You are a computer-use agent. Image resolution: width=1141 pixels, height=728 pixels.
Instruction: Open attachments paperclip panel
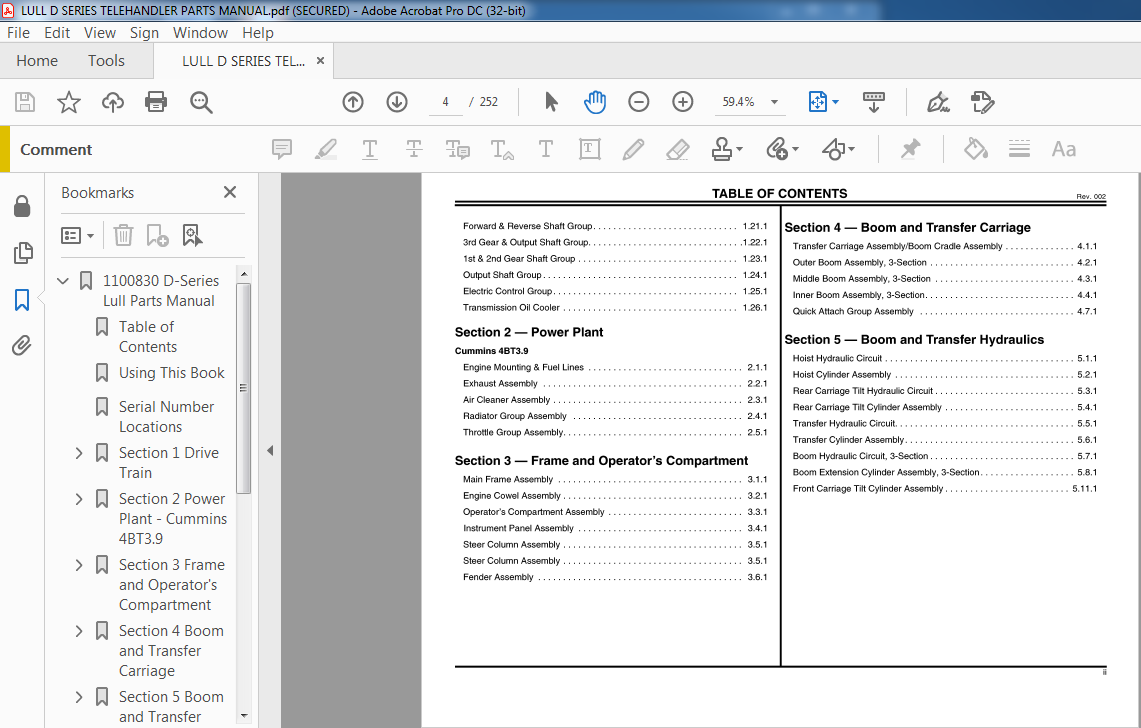[22, 345]
